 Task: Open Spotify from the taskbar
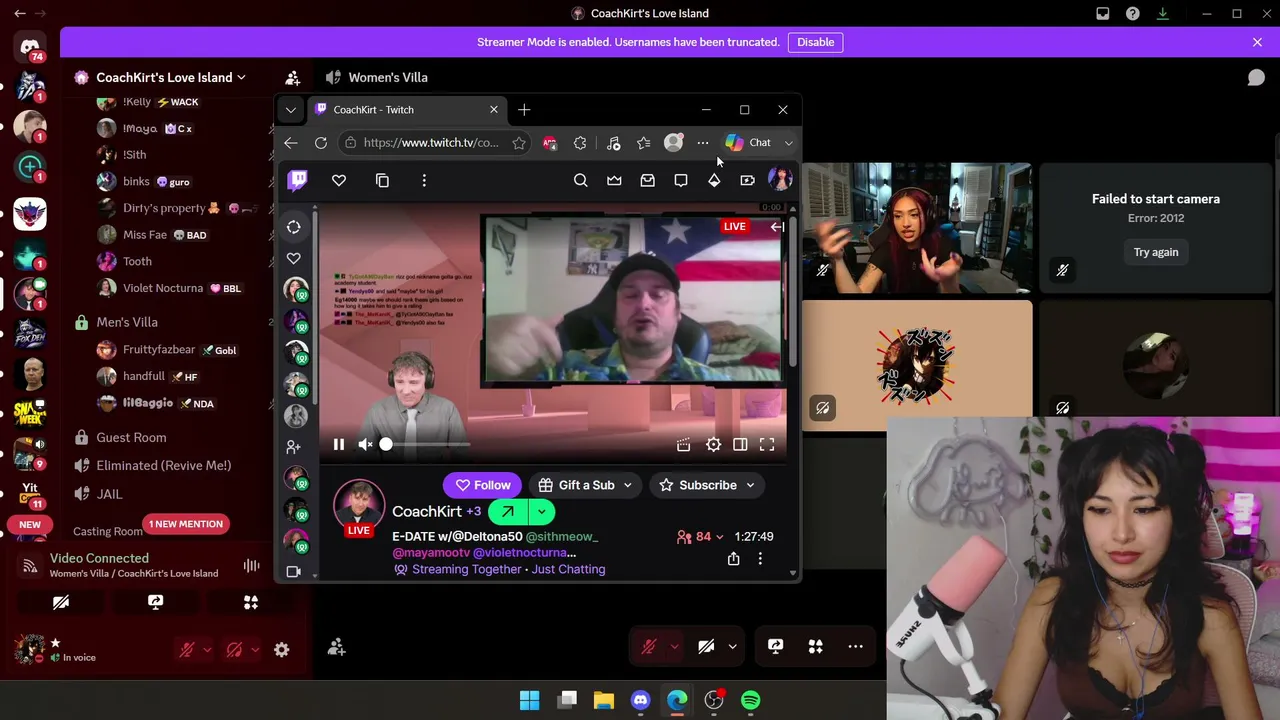[x=750, y=700]
